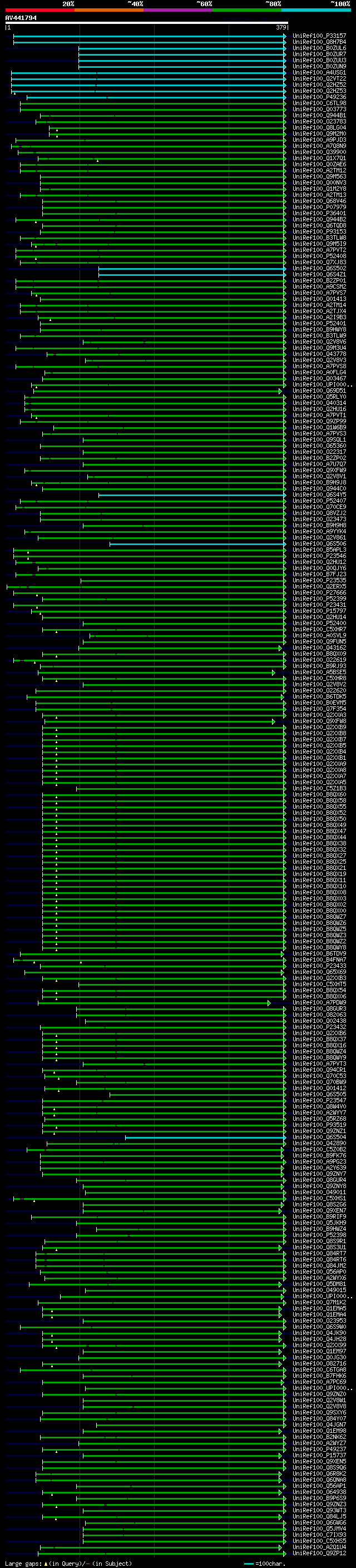Image resolution: width=356 pixels, height=1568 pixels.
Task: Click the purple identity color legend segment
Action: coord(179,10)
